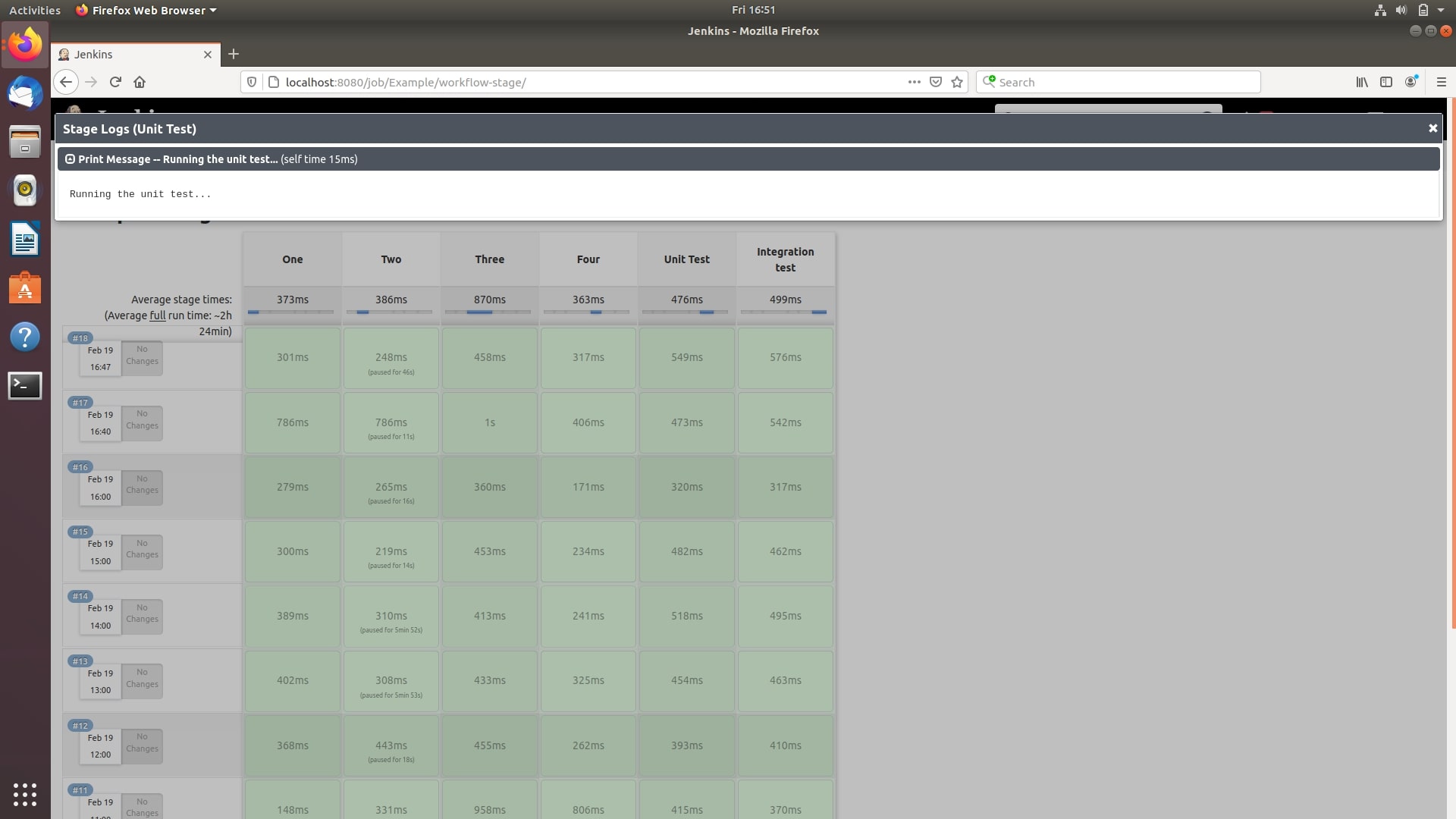Toggle the sidebar view icon
Screen dimensions: 1456x819
1385,82
